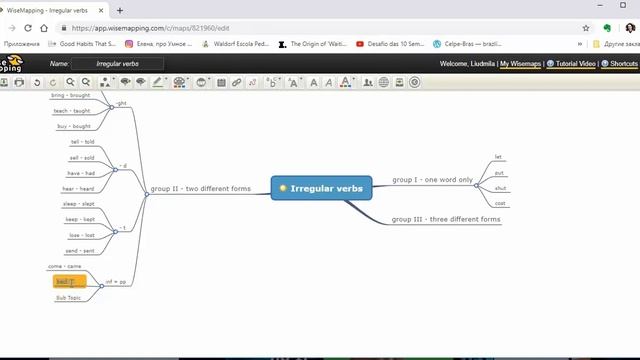
Task: Select group III three different forms topic
Action: [x=446, y=219]
